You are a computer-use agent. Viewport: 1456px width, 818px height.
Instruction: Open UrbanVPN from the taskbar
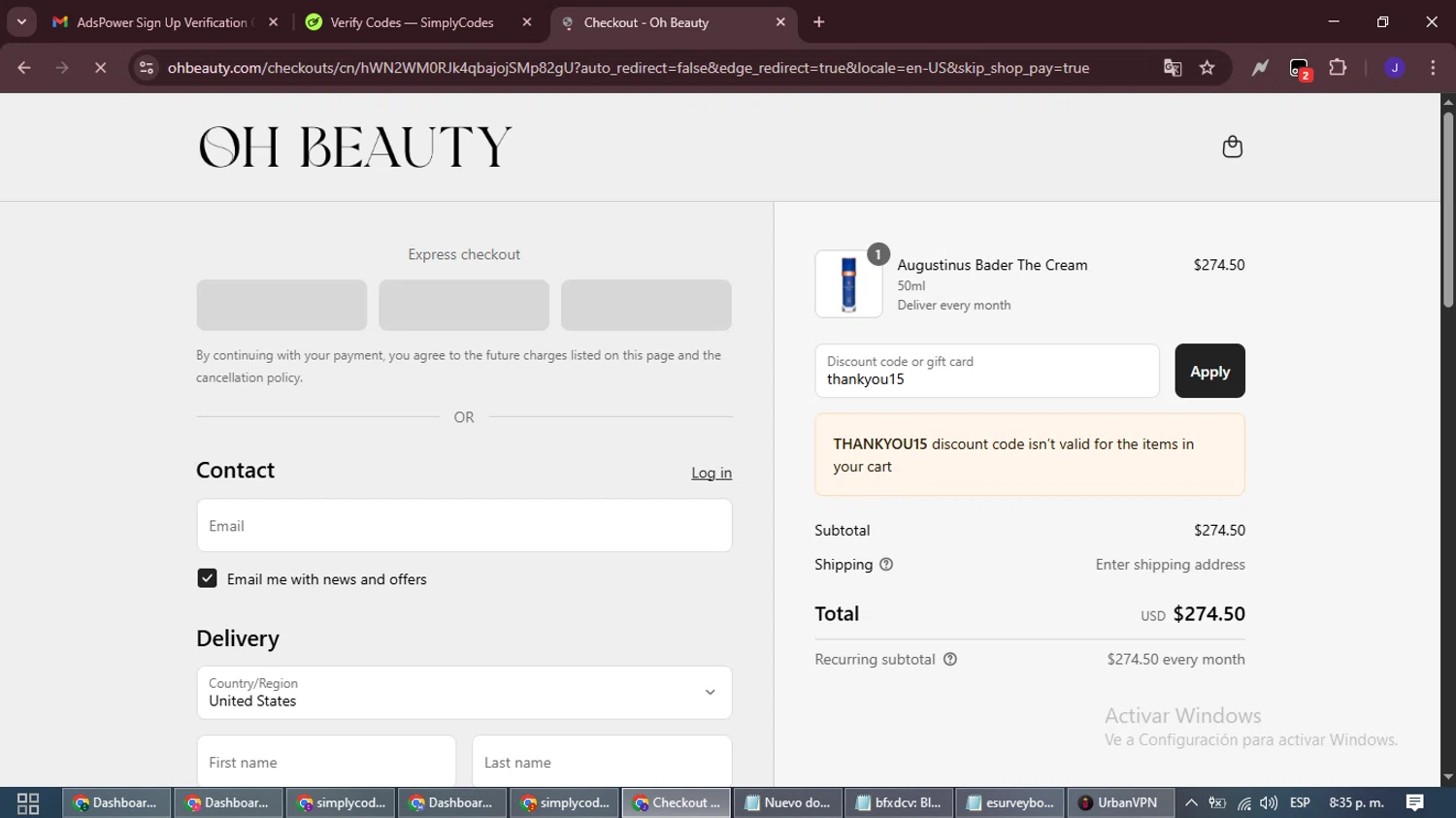(1120, 802)
